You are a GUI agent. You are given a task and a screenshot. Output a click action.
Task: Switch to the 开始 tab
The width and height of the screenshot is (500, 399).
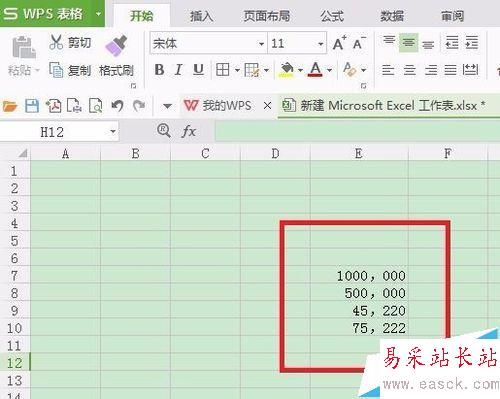pos(142,16)
